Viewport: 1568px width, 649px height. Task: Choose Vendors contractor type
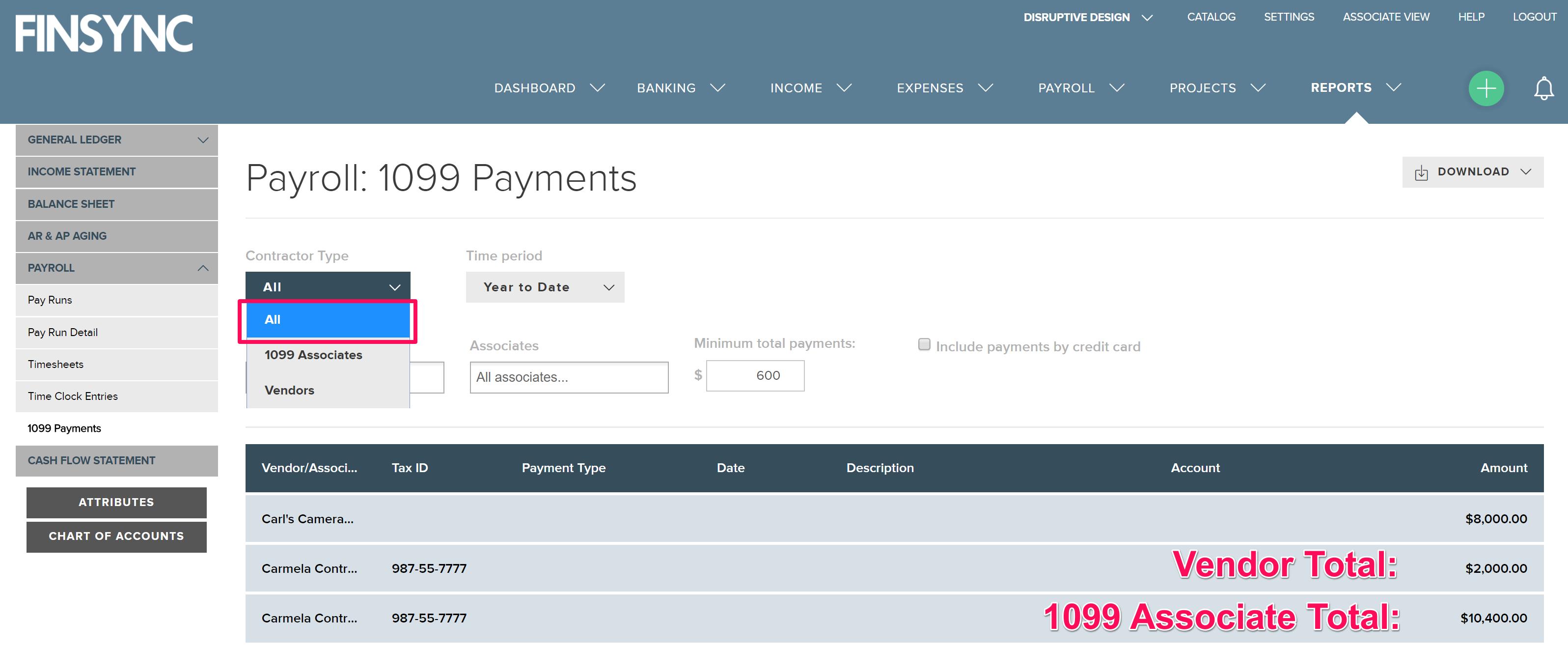point(328,390)
